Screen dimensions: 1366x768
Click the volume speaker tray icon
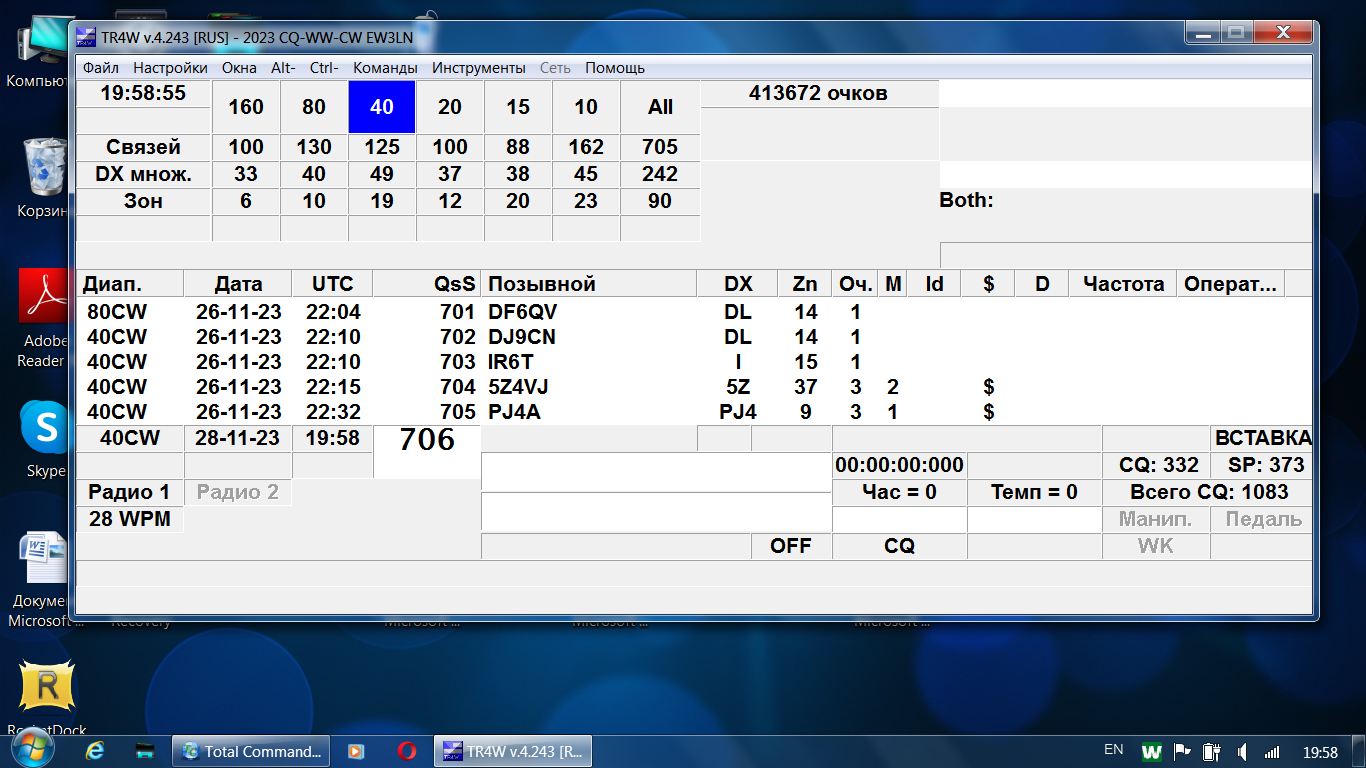click(x=1241, y=751)
